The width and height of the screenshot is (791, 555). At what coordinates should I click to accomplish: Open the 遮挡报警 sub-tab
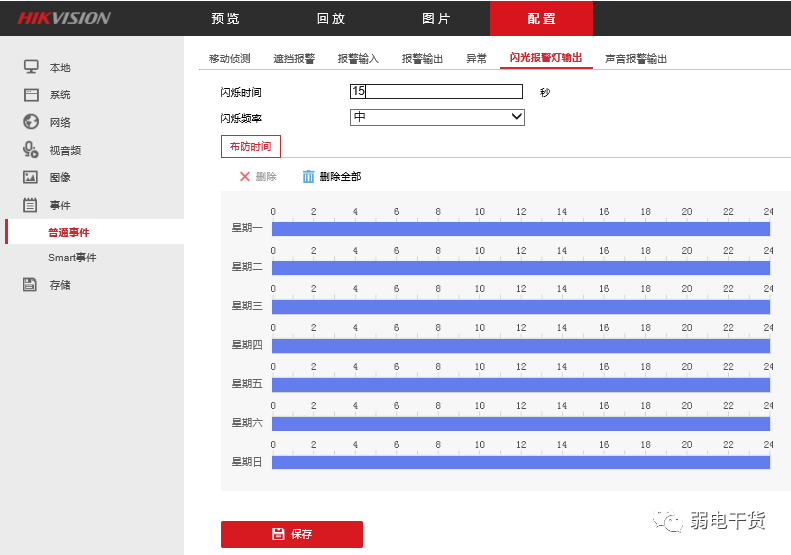point(294,59)
